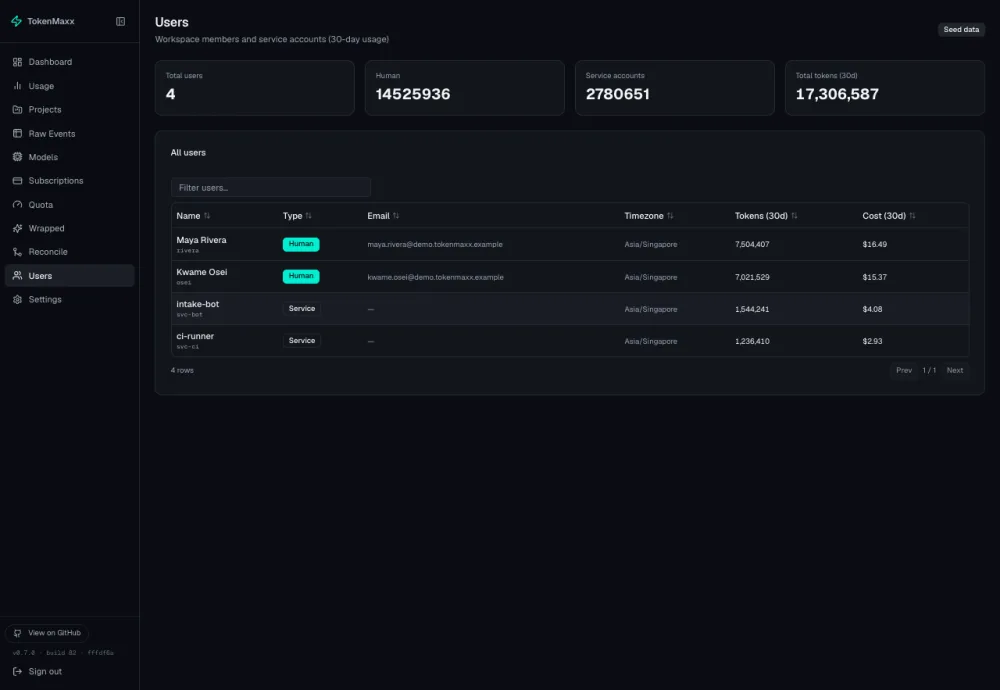Open the Quota page
The image size is (1000, 690).
click(70, 205)
